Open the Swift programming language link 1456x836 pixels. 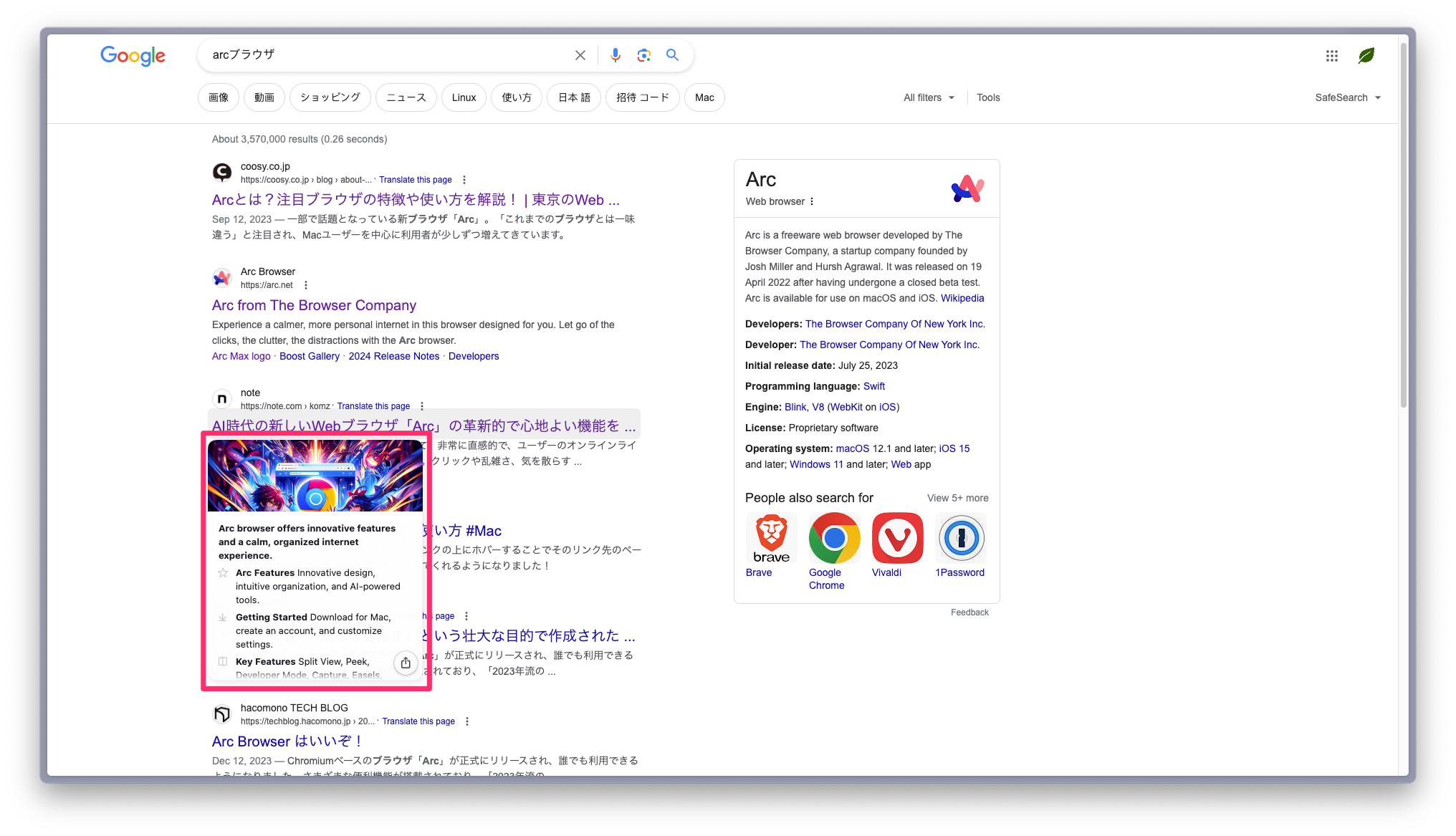874,386
